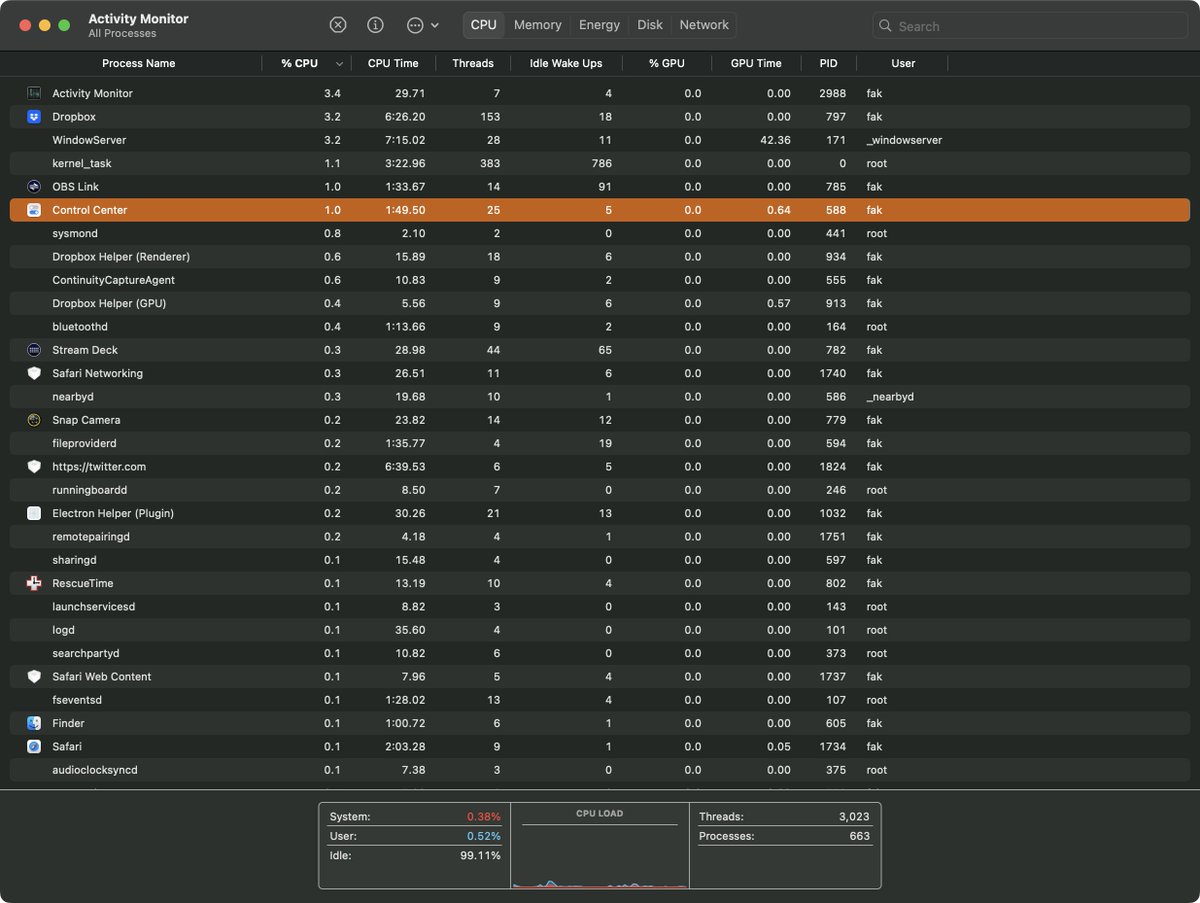Focus the Search field

click(x=1032, y=26)
